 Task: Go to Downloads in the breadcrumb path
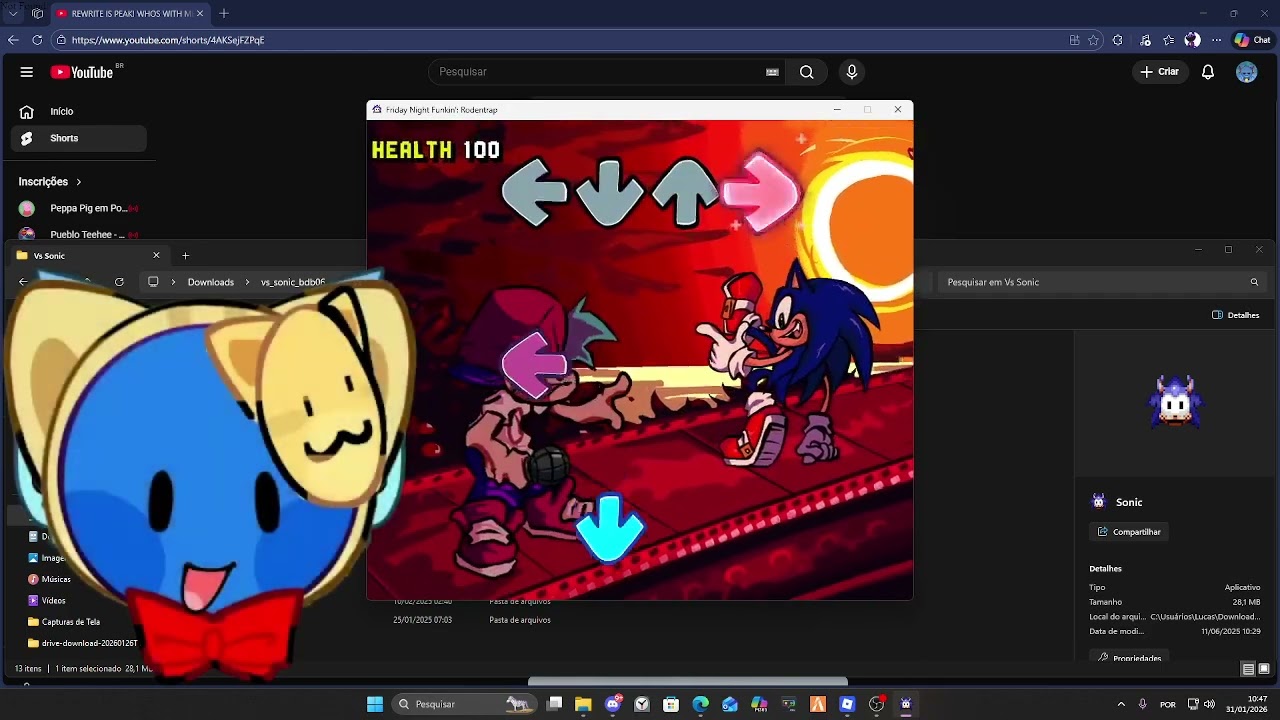(211, 282)
